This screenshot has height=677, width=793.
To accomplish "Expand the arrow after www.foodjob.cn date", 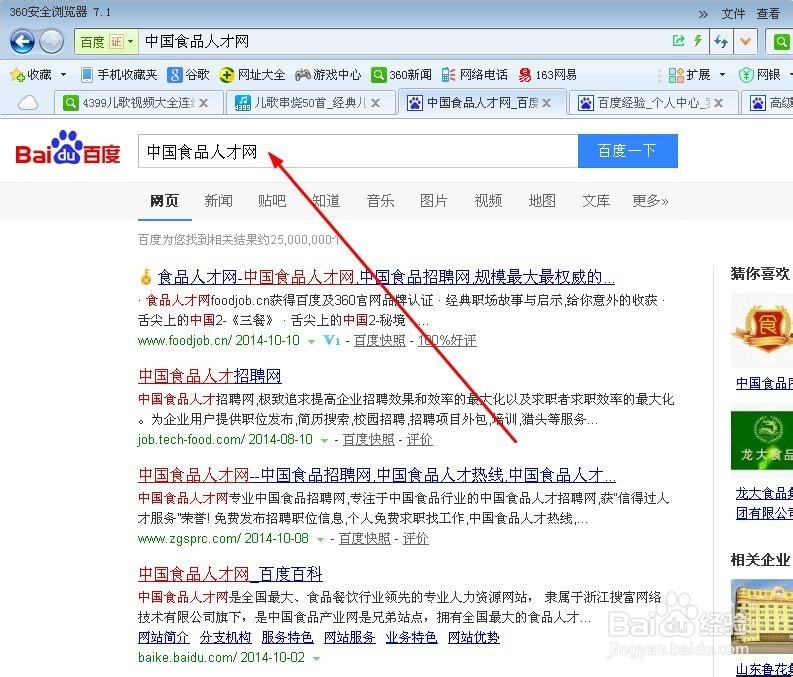I will (x=312, y=342).
